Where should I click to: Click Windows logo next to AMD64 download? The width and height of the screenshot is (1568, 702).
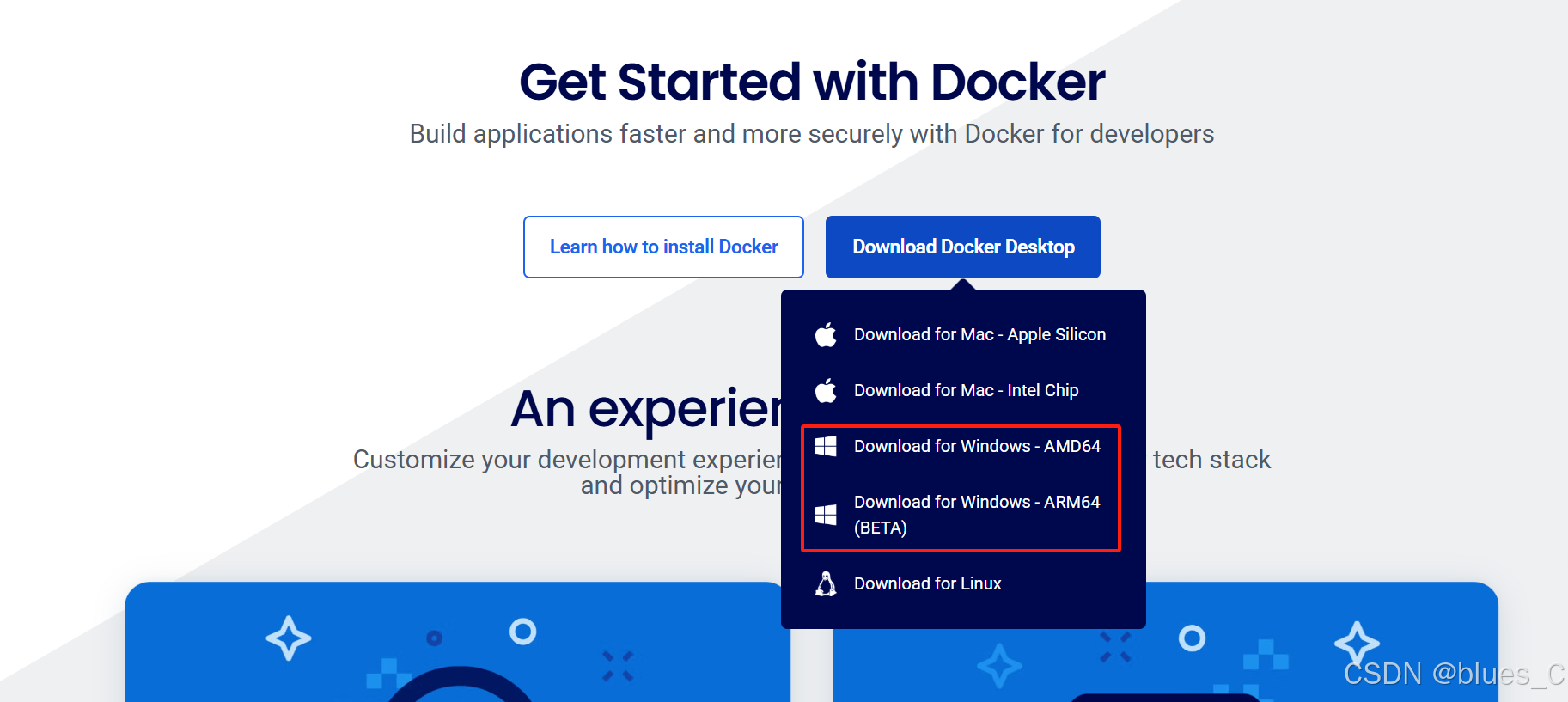(826, 446)
